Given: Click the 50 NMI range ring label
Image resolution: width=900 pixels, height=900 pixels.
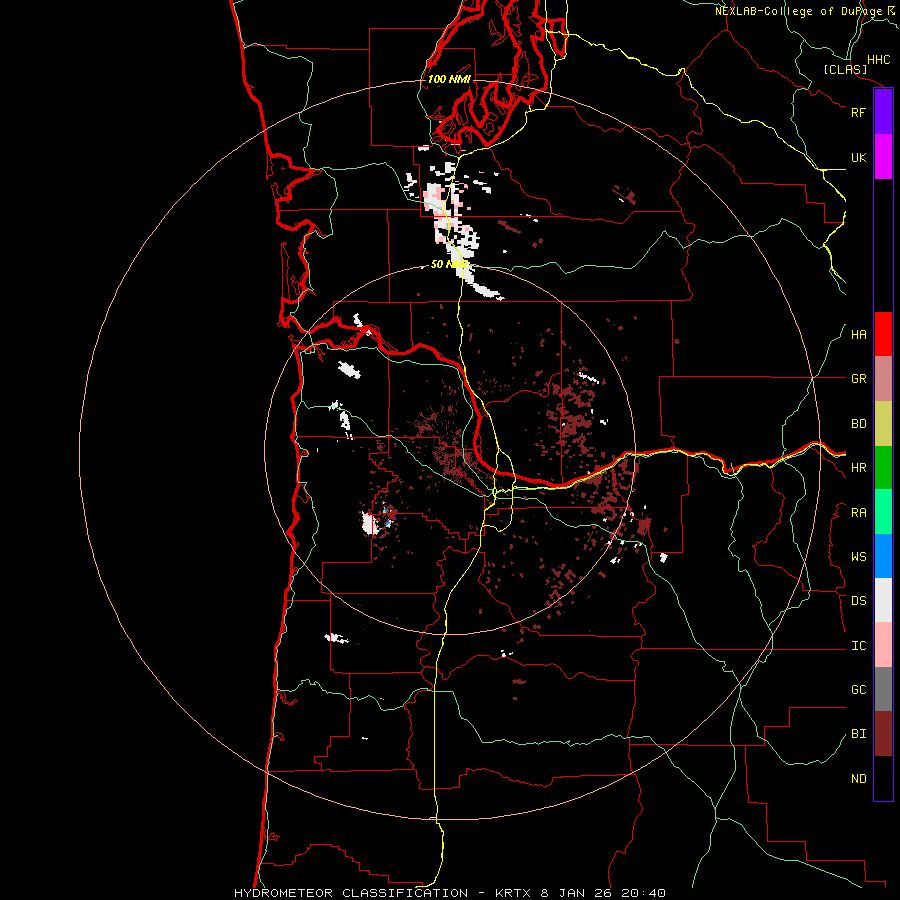Looking at the screenshot, I should [449, 265].
